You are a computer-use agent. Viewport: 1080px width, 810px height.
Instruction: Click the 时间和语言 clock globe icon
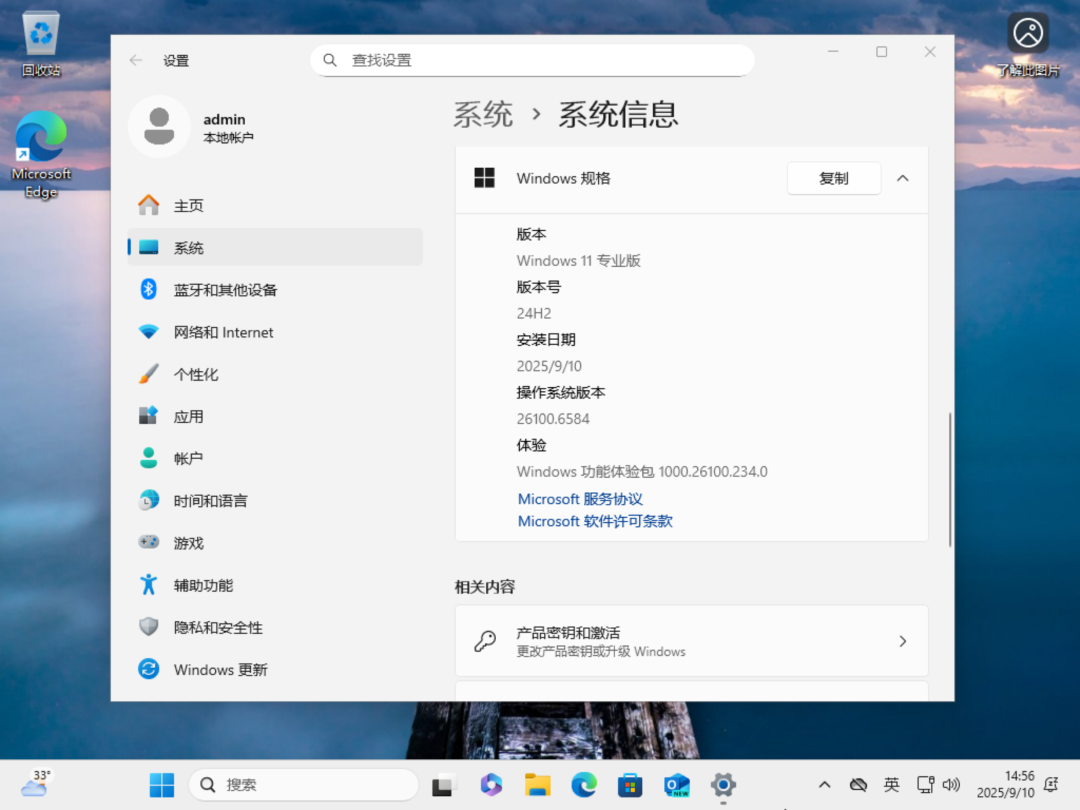[148, 500]
